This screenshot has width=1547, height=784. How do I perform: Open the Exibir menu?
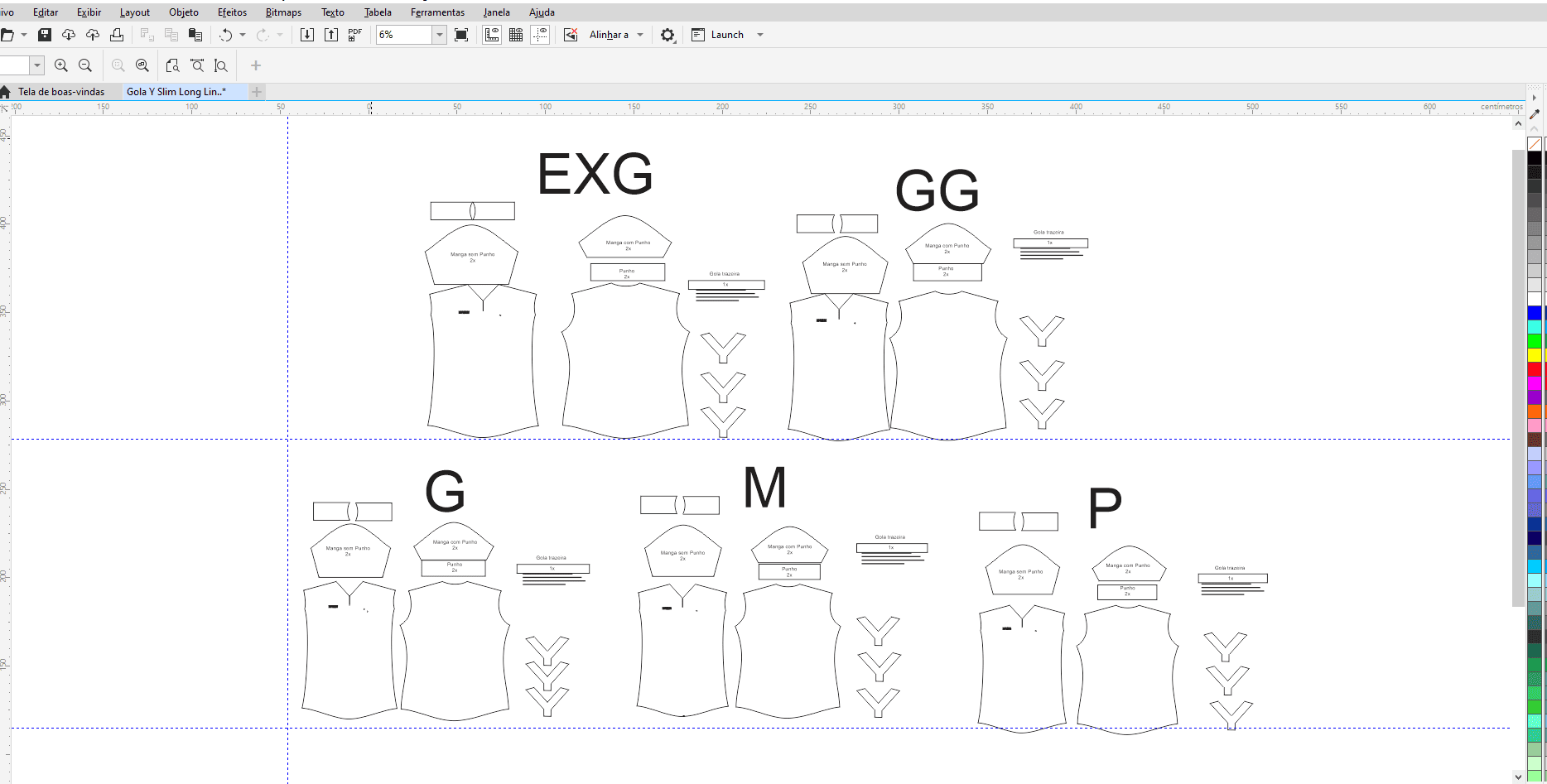tap(89, 12)
